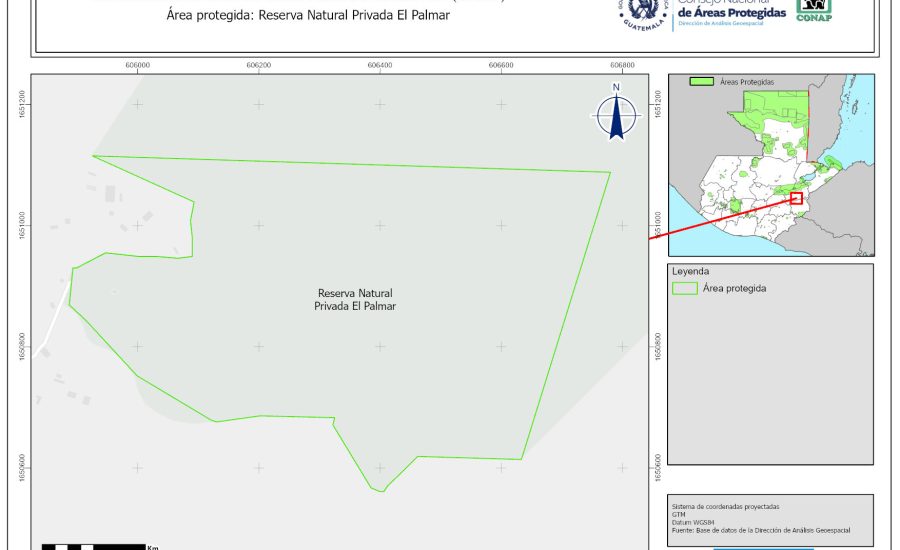Viewport: 900px width, 550px height.
Task: Click the Área protegida title text
Action: (307, 16)
